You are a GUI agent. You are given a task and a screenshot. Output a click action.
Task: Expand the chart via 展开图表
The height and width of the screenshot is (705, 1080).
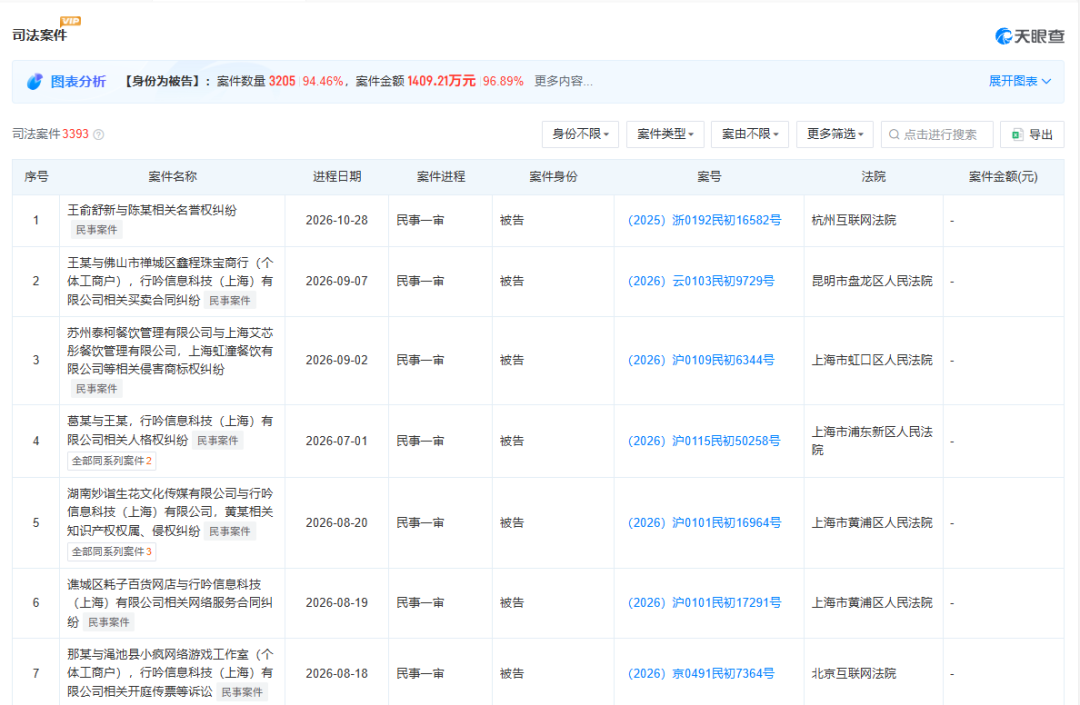pos(1019,81)
